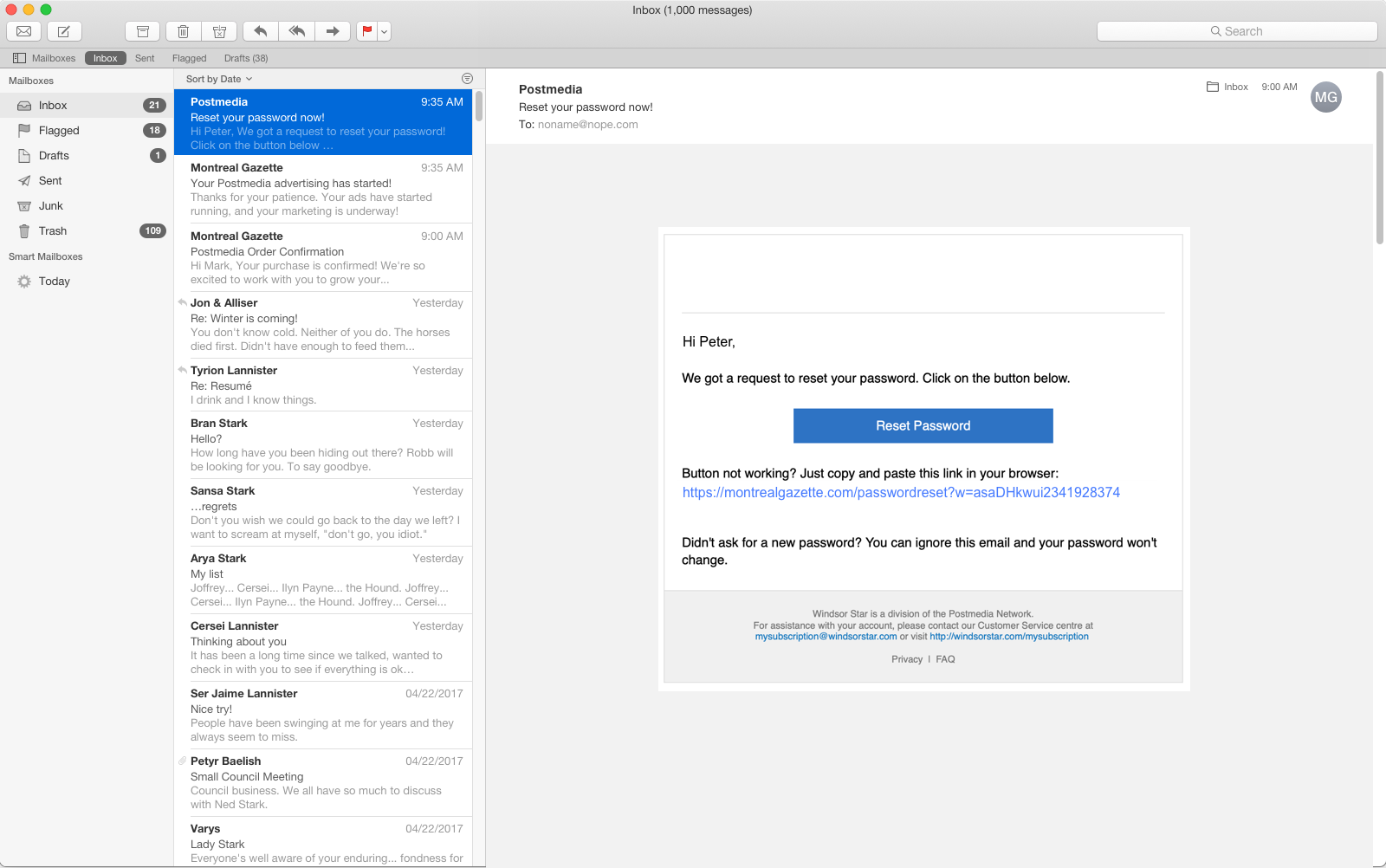Open Petyr Baelish Small Council Meeting email

(323, 782)
